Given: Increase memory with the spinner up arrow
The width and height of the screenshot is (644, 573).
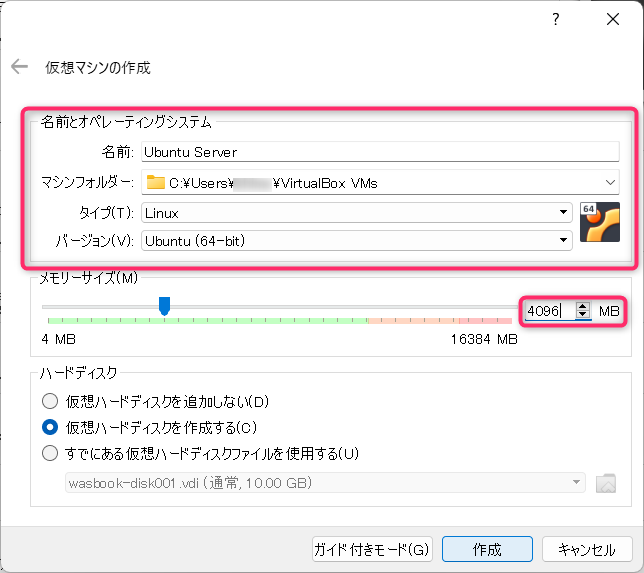Looking at the screenshot, I should [x=582, y=306].
